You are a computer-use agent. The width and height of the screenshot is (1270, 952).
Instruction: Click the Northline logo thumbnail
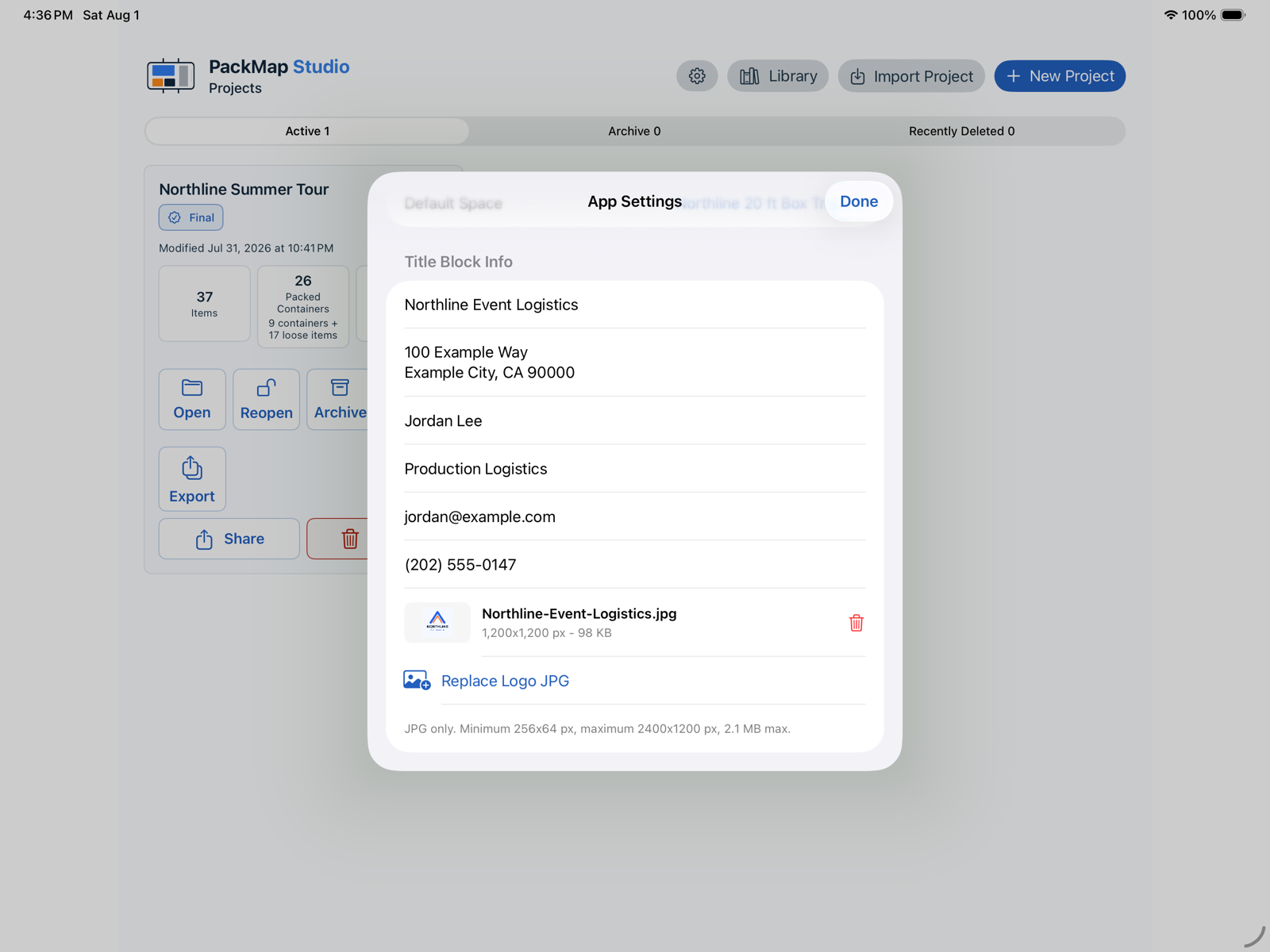pyautogui.click(x=437, y=623)
